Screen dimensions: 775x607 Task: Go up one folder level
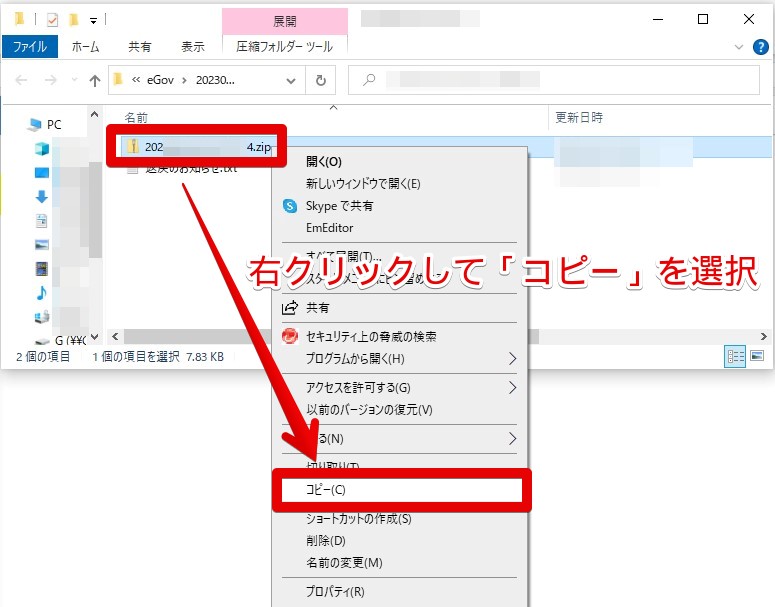(94, 80)
